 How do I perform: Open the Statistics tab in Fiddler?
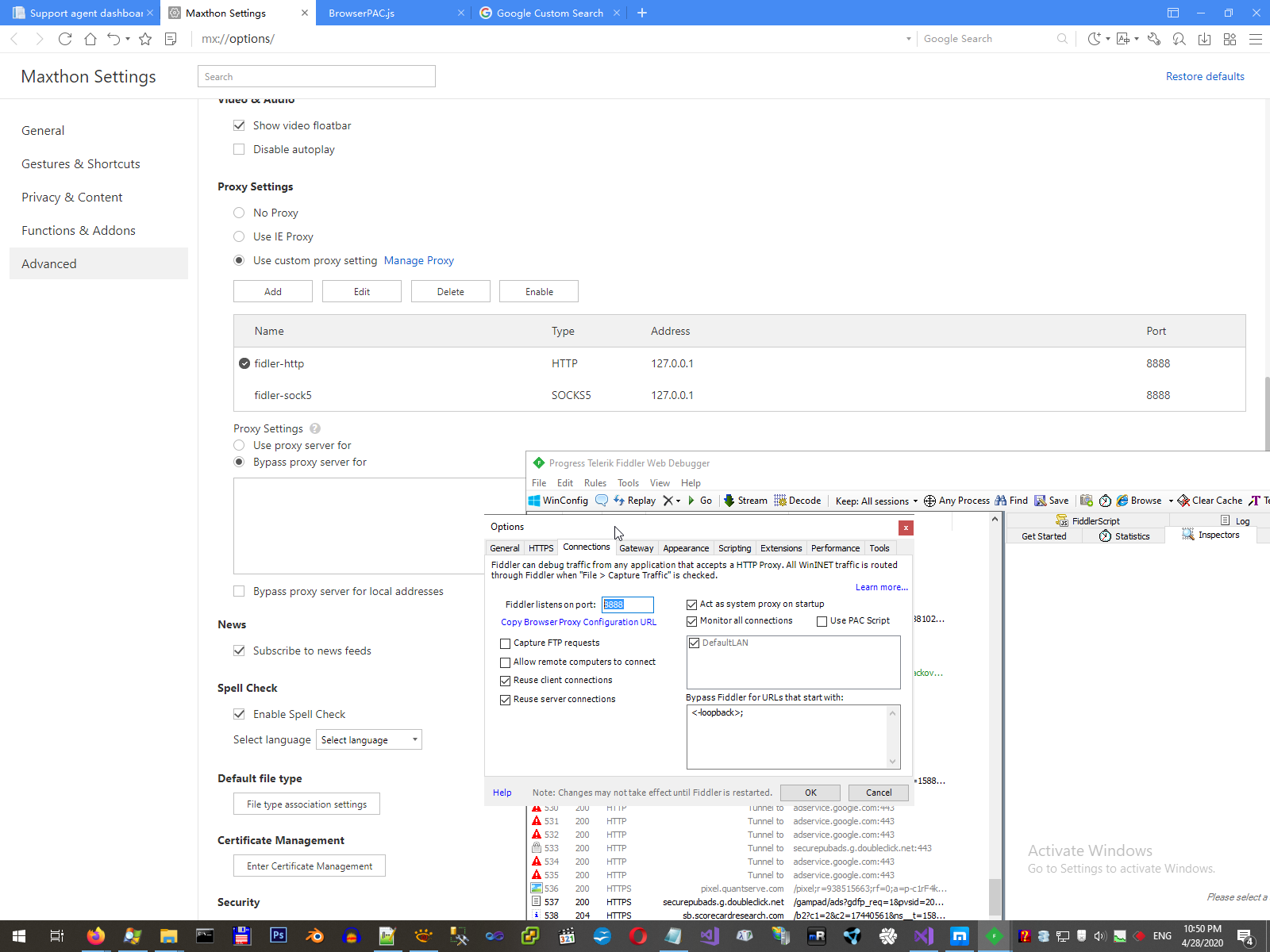click(x=1125, y=536)
